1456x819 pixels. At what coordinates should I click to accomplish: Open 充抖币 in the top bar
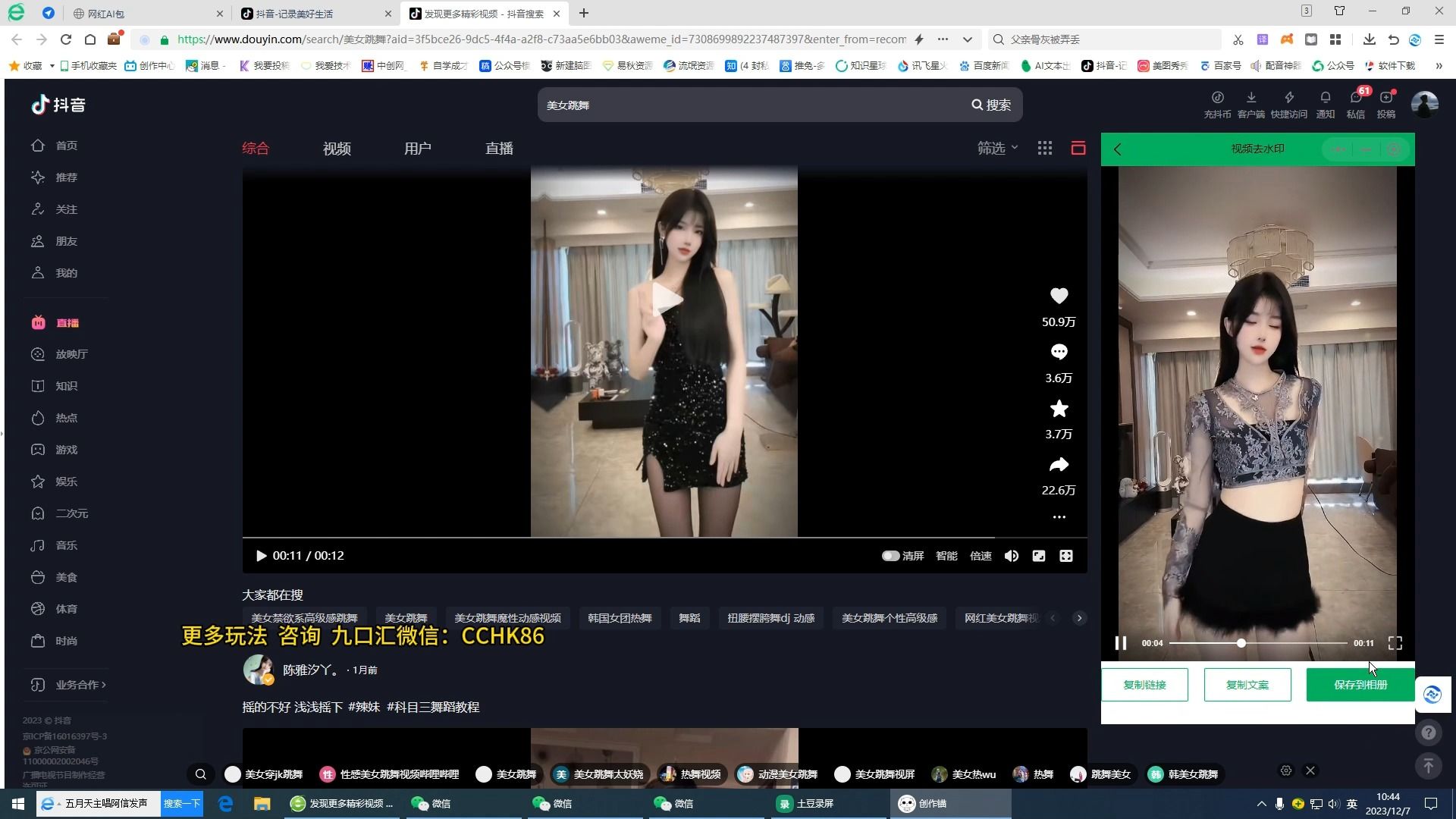click(x=1217, y=105)
